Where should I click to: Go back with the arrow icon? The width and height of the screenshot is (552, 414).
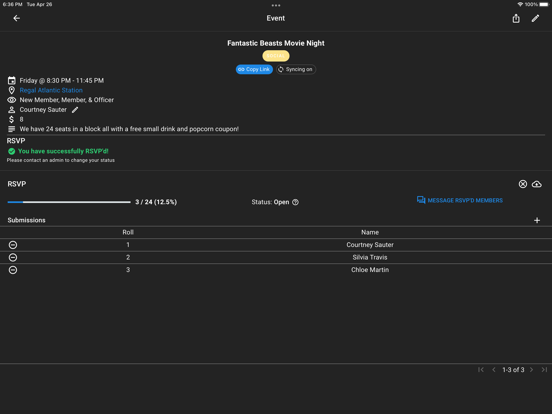[x=17, y=18]
